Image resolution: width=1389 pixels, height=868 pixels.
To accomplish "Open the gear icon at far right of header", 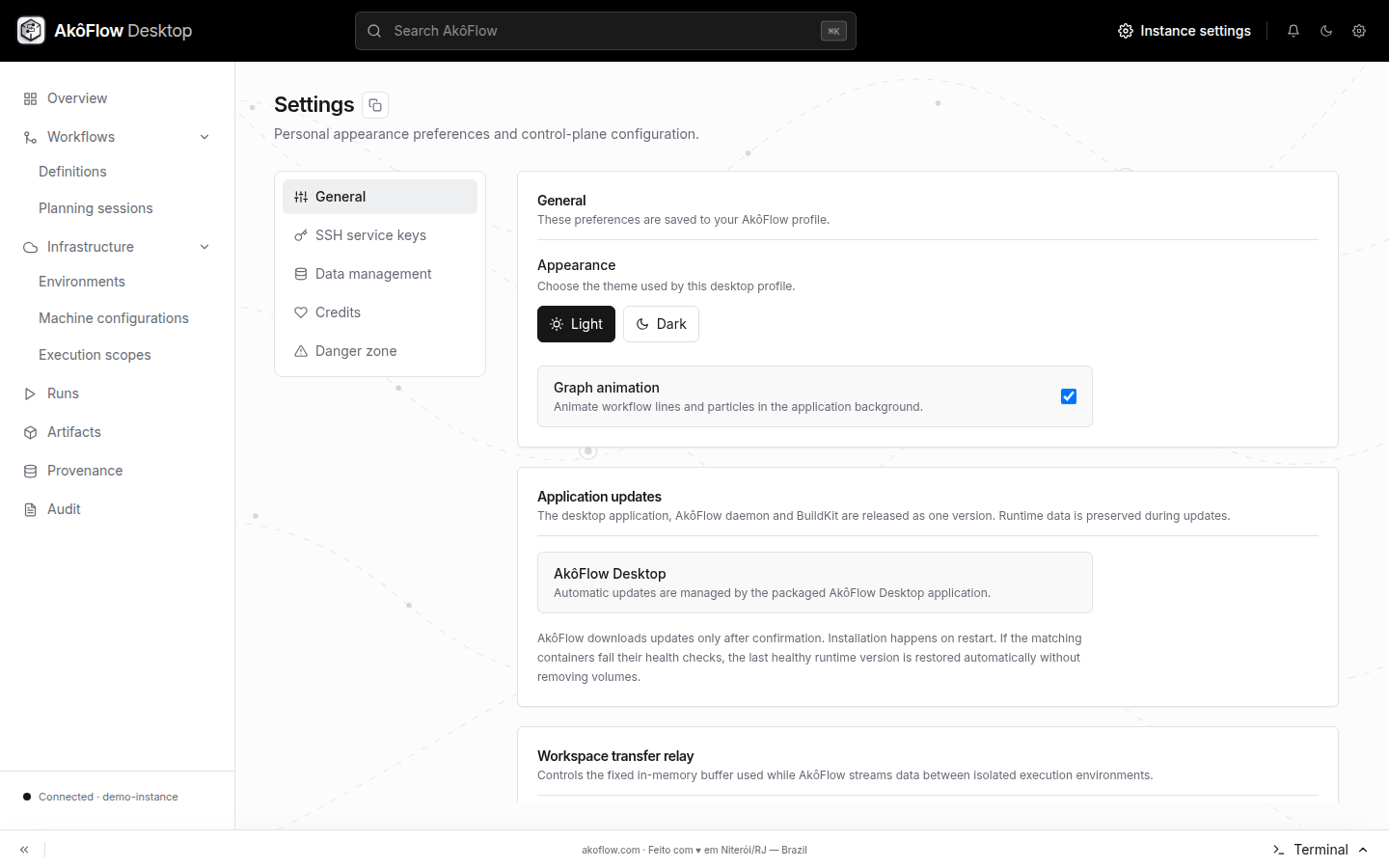I will (x=1359, y=31).
